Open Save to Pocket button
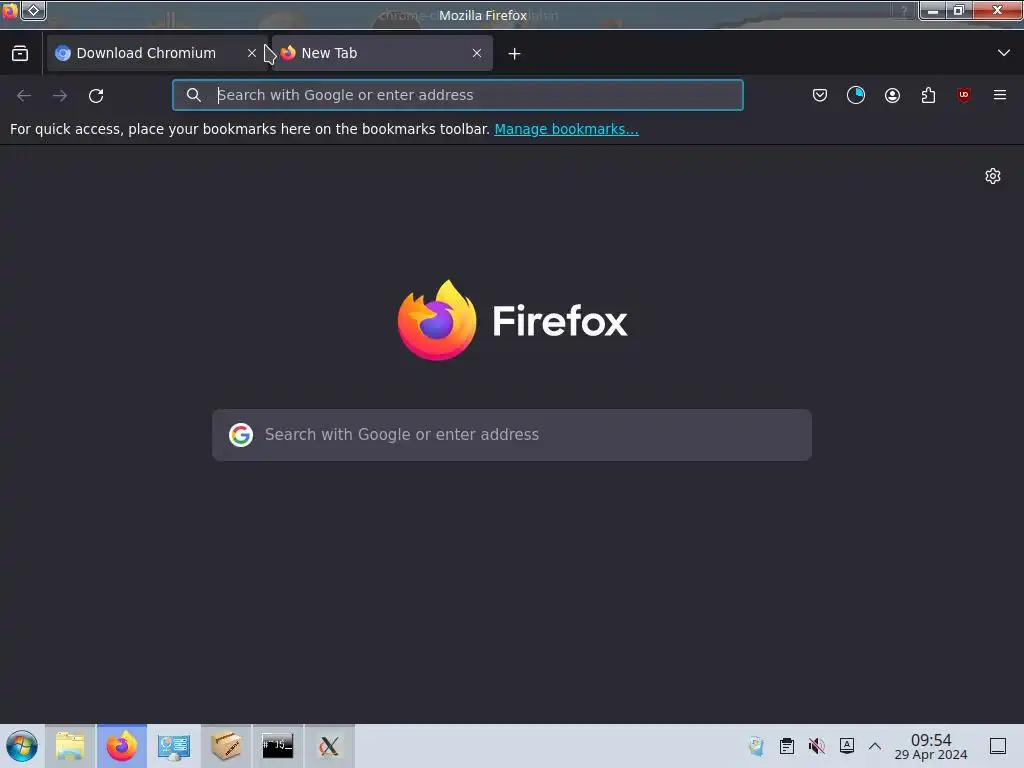This screenshot has height=768, width=1024. (820, 95)
